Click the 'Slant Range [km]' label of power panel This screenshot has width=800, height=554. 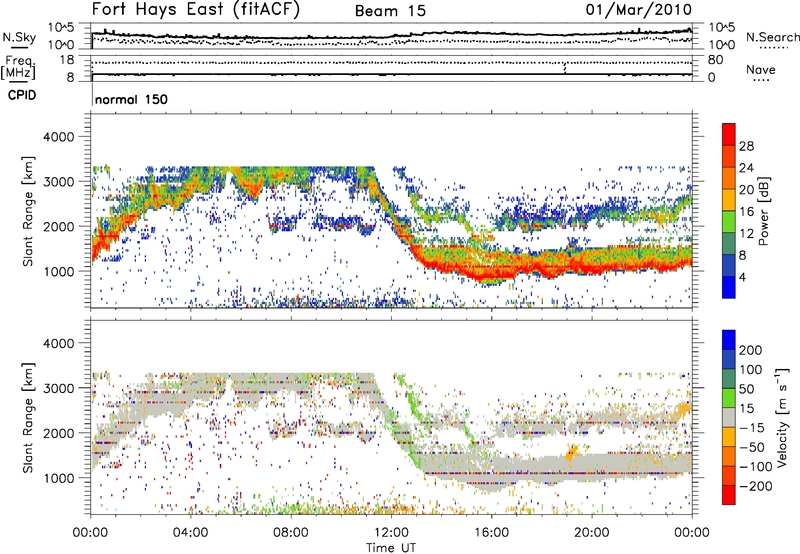click(x=28, y=211)
